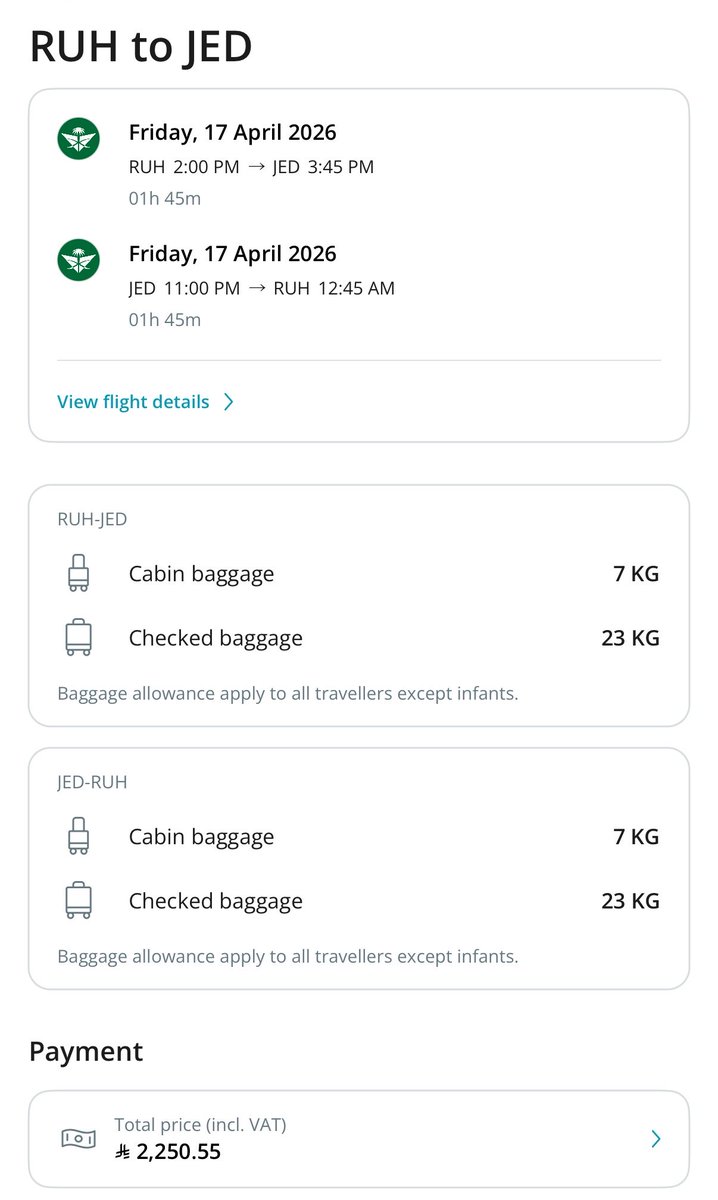Click JED-RUH cabin baggage suitcase icon
Screen dimensions: 718x1200
click(78, 836)
